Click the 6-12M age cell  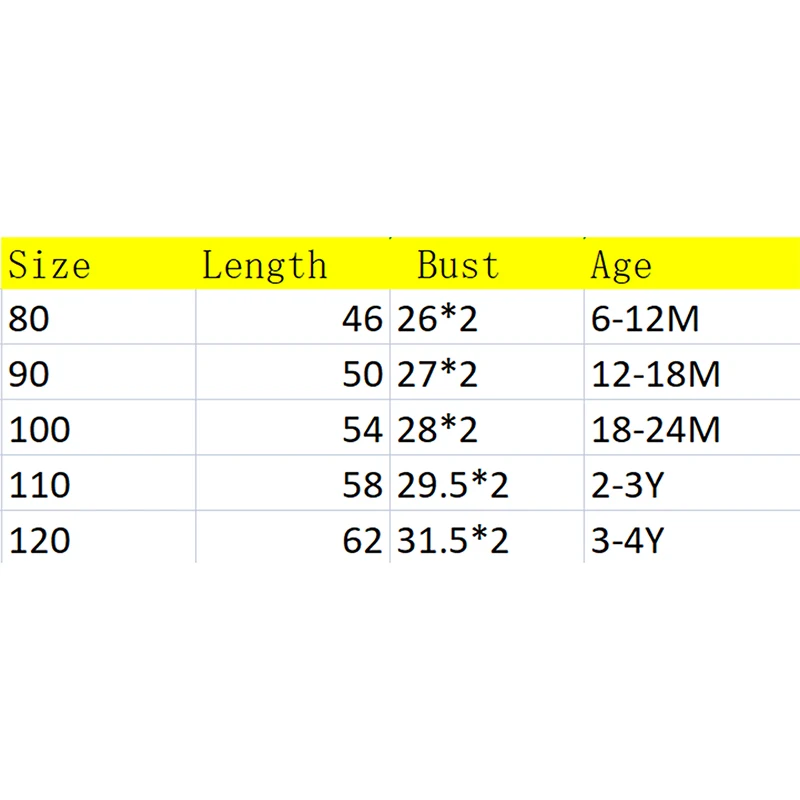[645, 319]
